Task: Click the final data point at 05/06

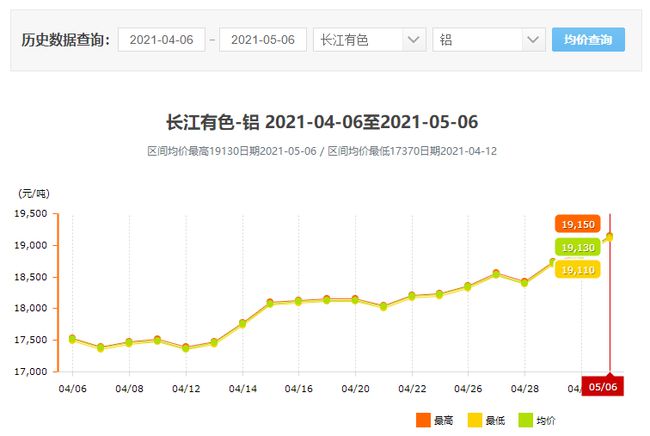Action: tap(609, 237)
